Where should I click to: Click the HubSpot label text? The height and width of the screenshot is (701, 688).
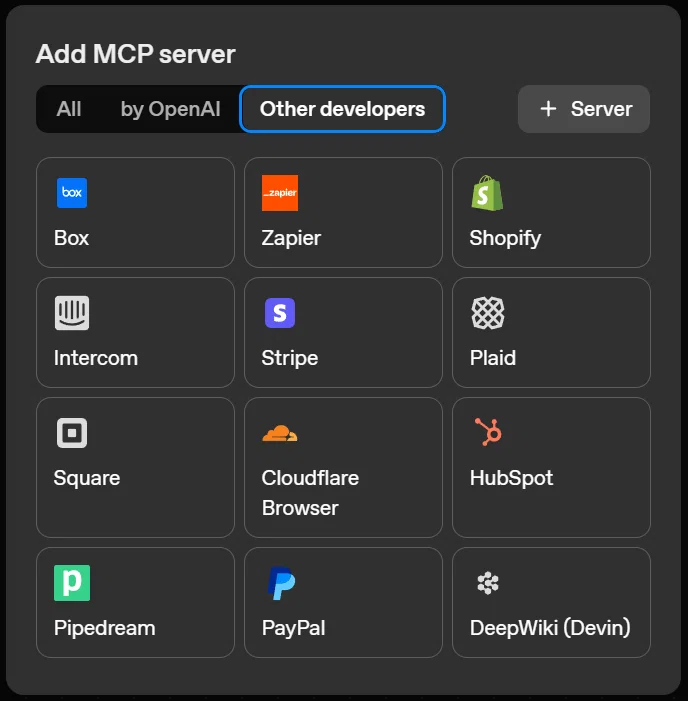tap(511, 478)
